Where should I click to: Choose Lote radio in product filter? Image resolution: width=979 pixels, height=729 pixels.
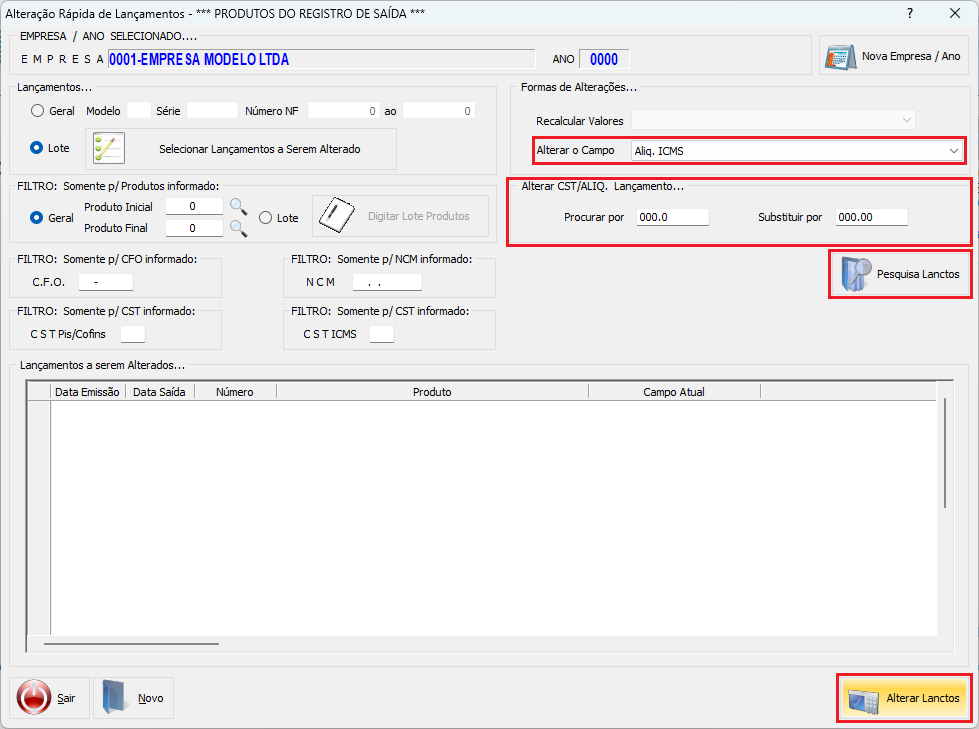tap(265, 218)
